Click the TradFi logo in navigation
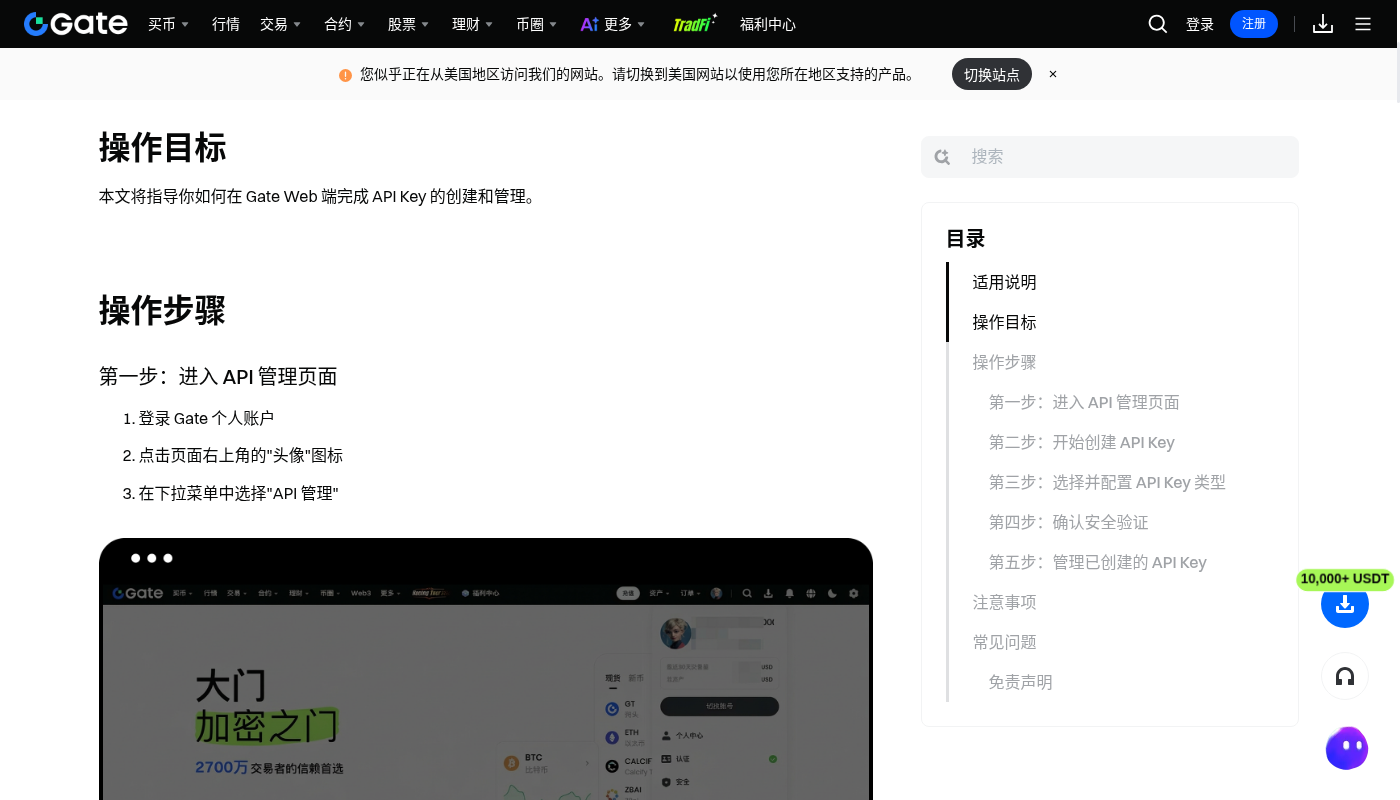The image size is (1400, 800). (694, 24)
